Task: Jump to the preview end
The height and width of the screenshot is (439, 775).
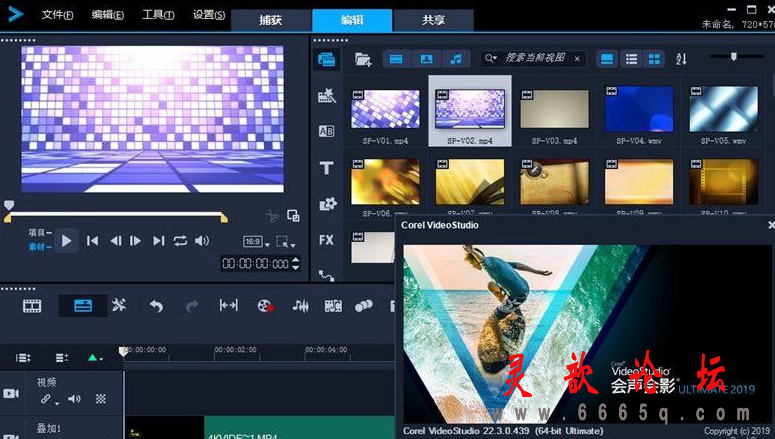Action: click(158, 241)
